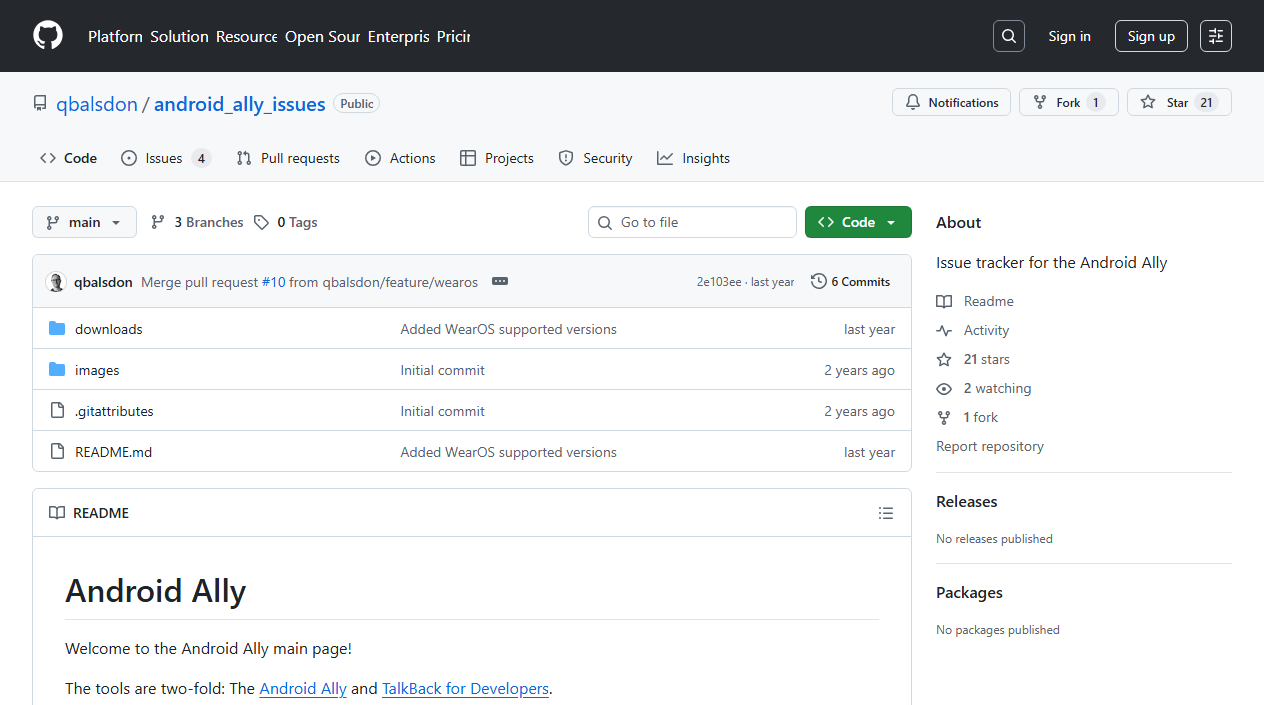Image resolution: width=1264 pixels, height=705 pixels.
Task: View 1 fork link in sidebar
Action: click(967, 417)
